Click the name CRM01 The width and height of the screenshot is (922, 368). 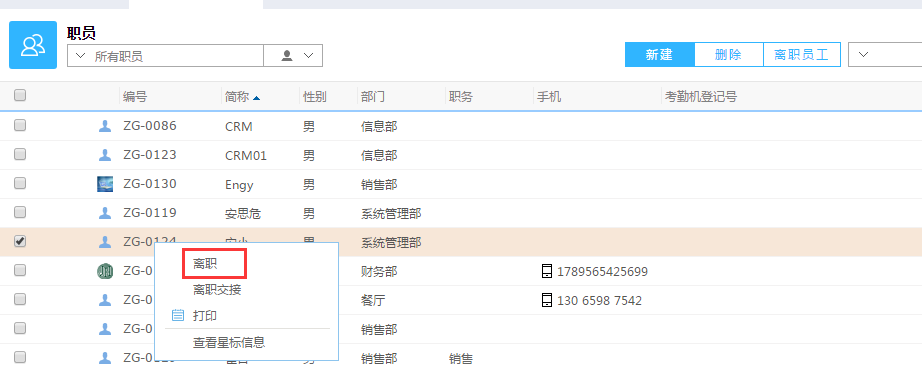(x=246, y=156)
